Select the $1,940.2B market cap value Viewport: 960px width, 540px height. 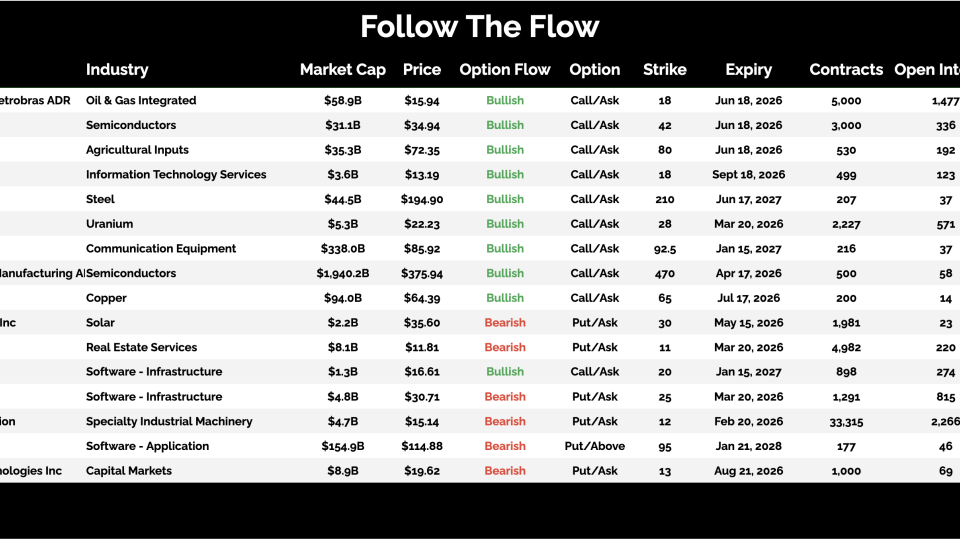tap(343, 274)
